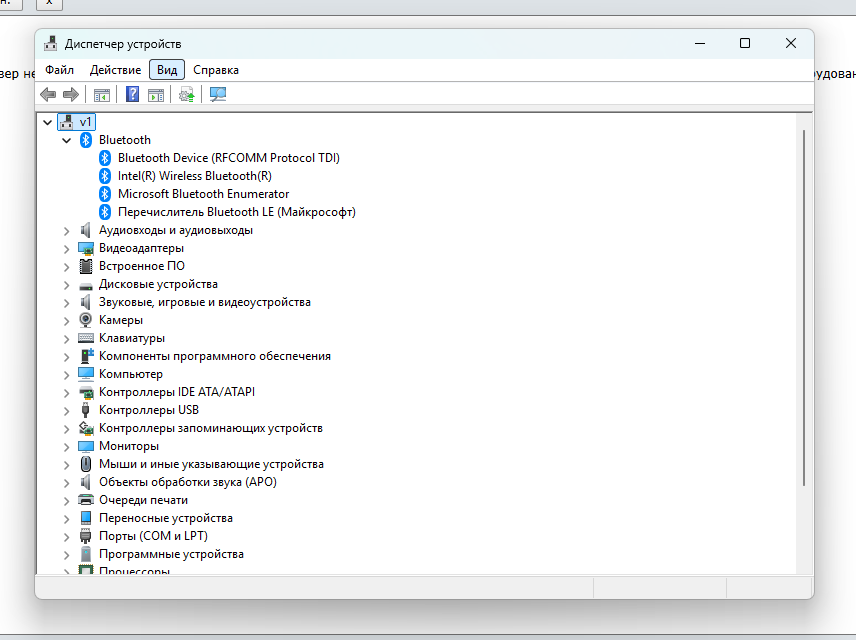The image size is (856, 640).
Task: Open the Файл menu
Action: tap(59, 70)
